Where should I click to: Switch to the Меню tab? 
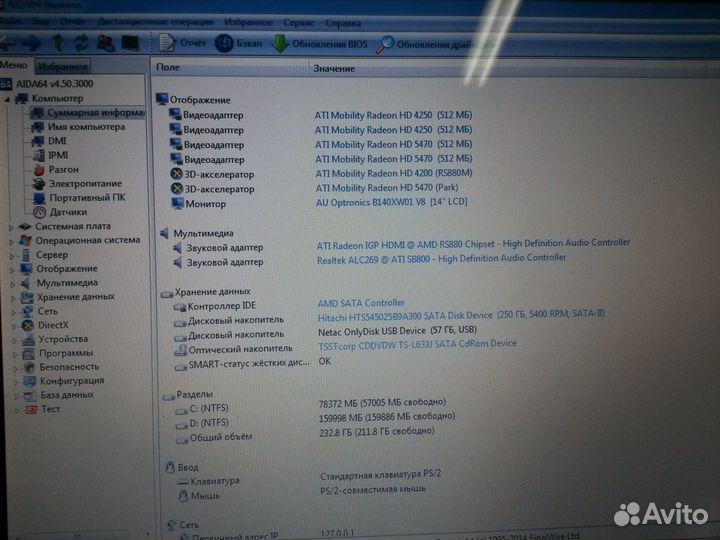14,65
